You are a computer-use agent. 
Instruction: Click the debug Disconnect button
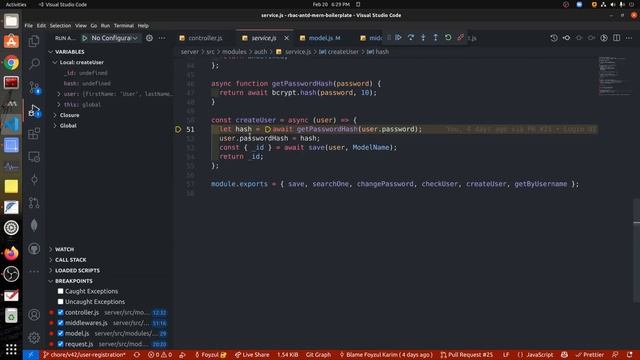pos(460,38)
